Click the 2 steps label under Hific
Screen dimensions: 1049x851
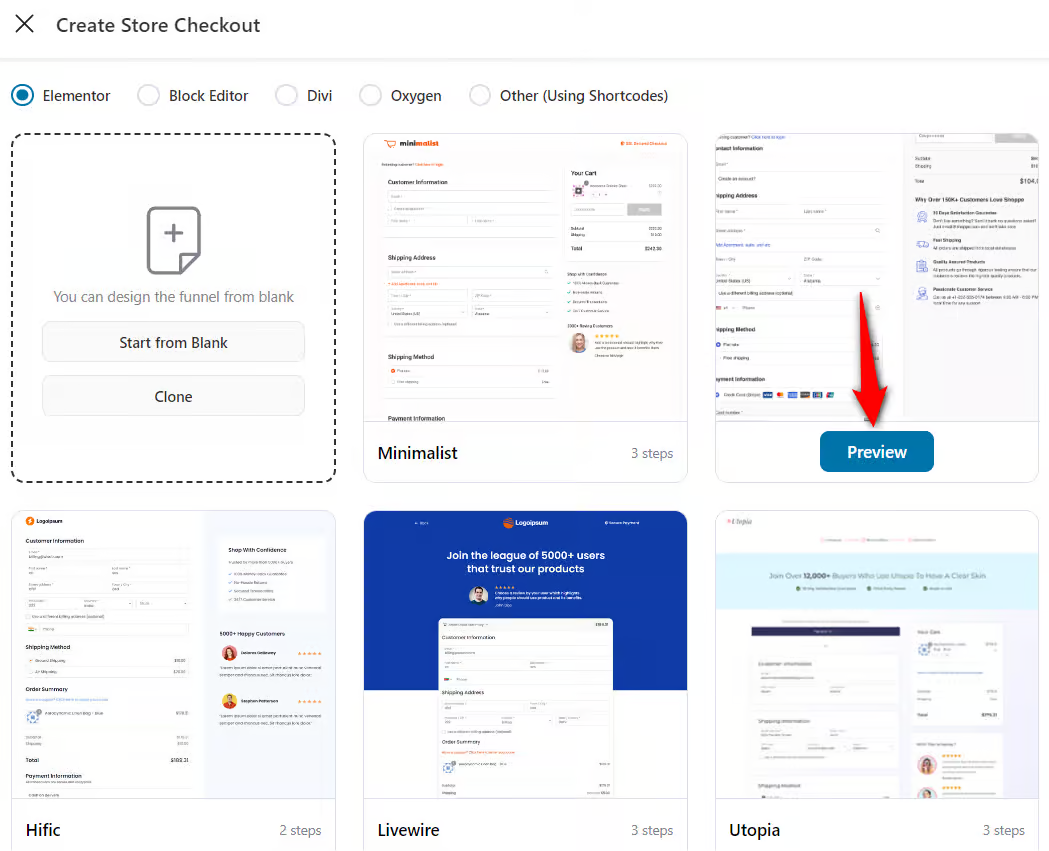(300, 830)
